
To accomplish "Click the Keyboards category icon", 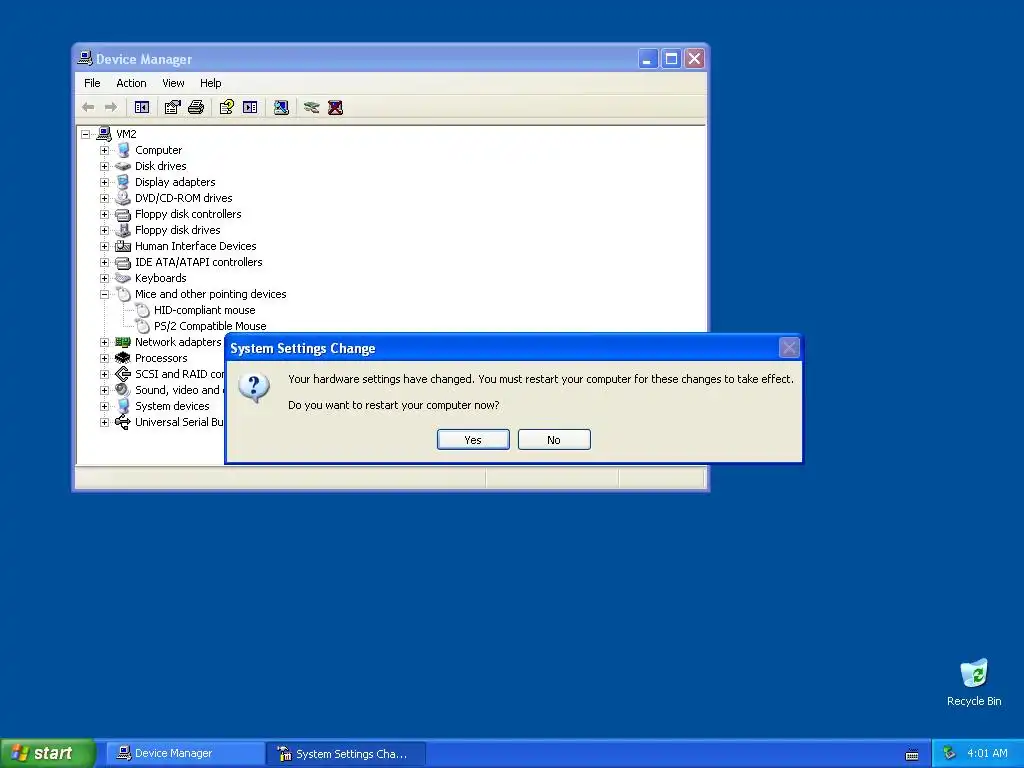I will (123, 278).
